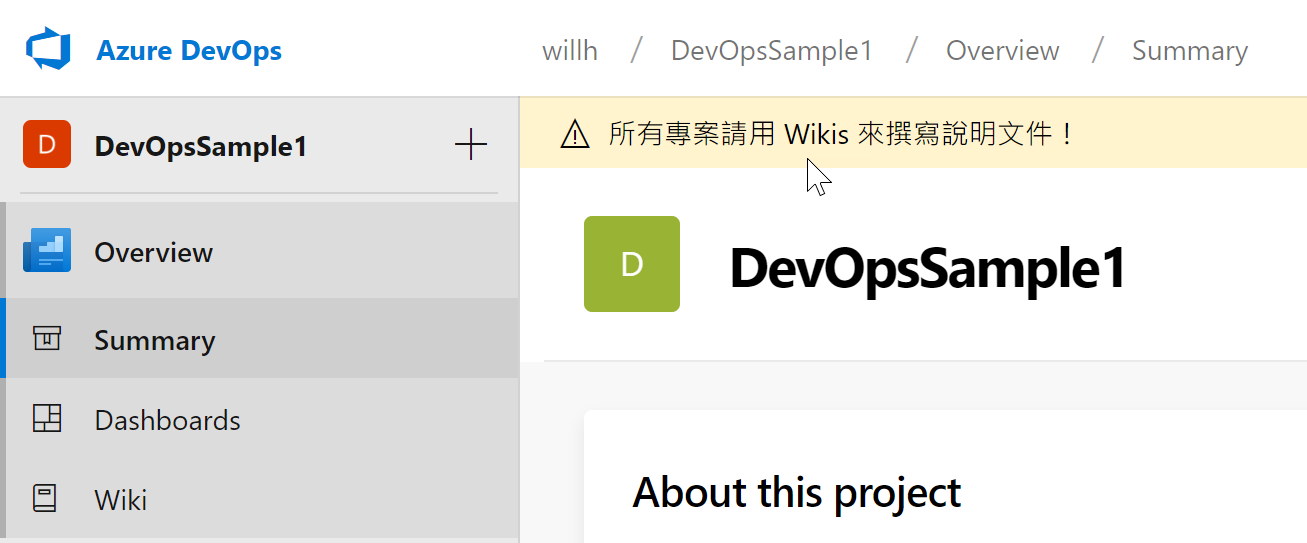Click the Dashboards sidebar icon
The width and height of the screenshot is (1307, 543).
click(x=47, y=419)
